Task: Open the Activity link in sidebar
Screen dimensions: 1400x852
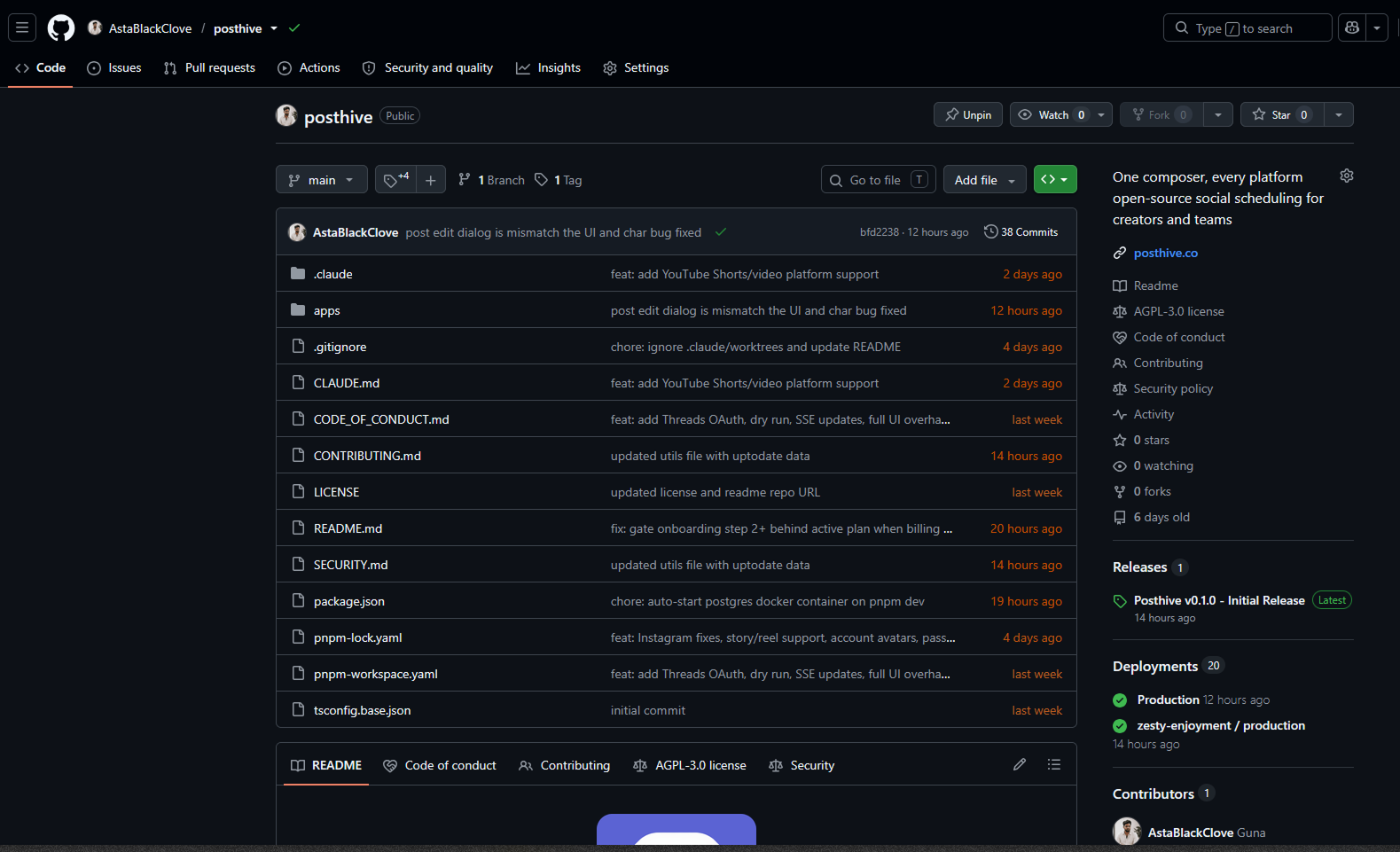Action: (1154, 414)
